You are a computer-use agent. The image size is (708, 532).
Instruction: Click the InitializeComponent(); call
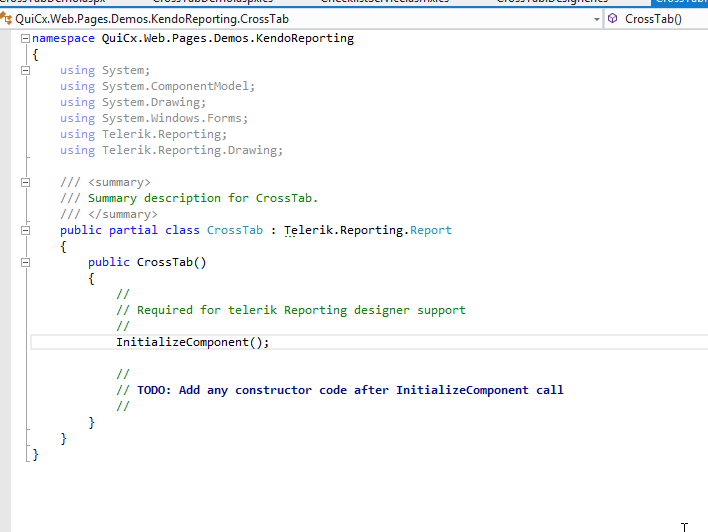(192, 342)
